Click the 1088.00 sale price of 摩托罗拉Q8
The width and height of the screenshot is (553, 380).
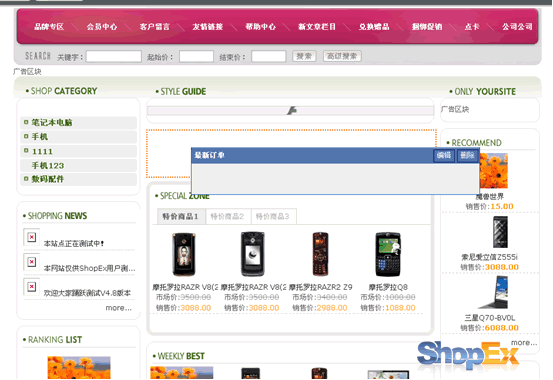pyautogui.click(x=400, y=308)
